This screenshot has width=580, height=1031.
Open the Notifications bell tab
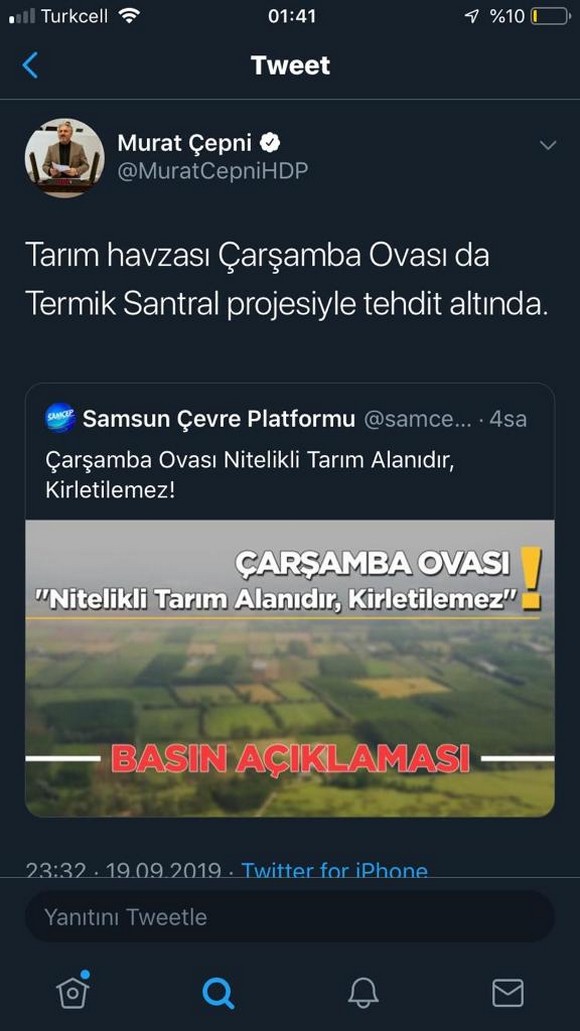coord(363,992)
